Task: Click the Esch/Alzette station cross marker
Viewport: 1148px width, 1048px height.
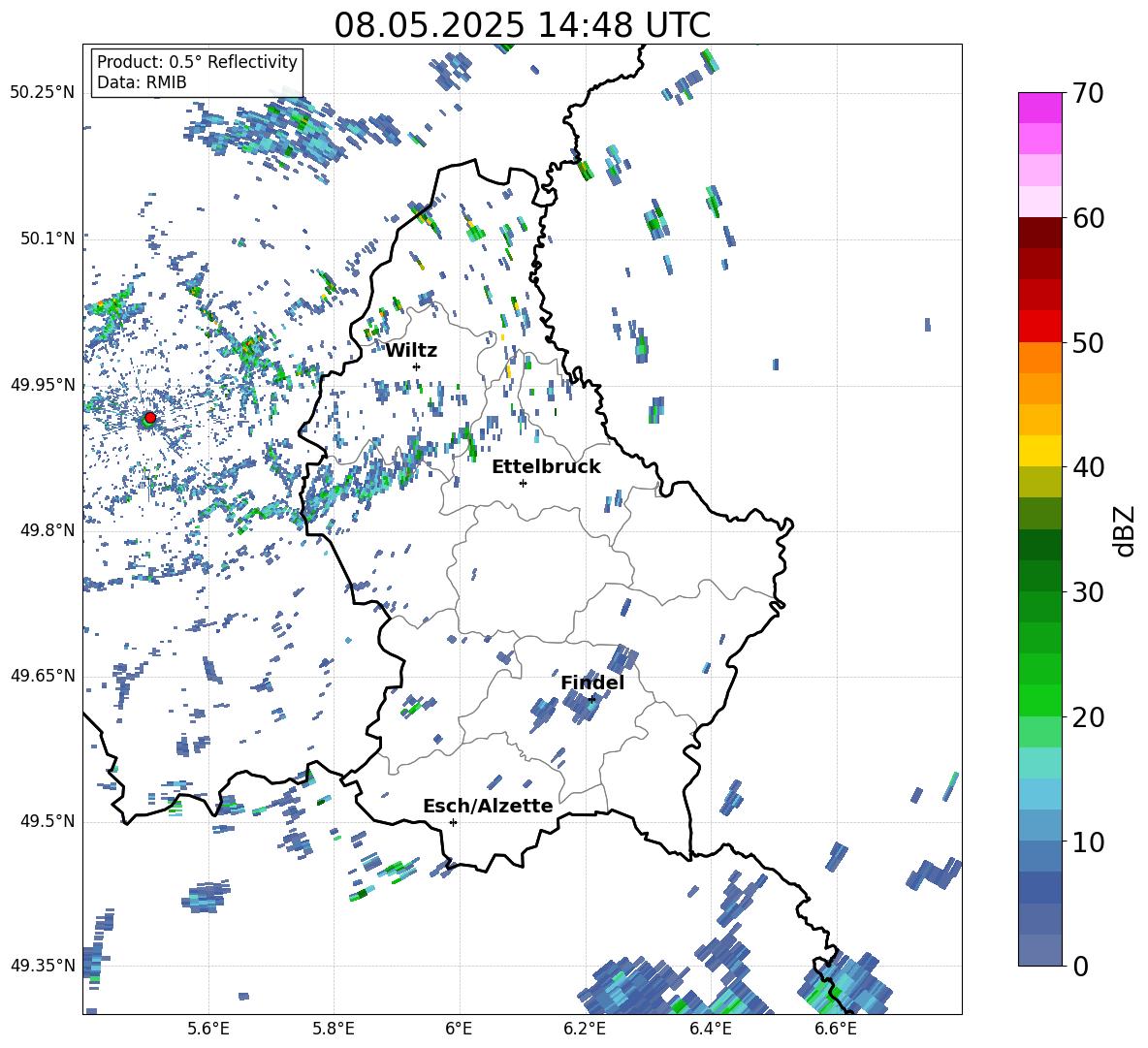Action: pos(453,822)
